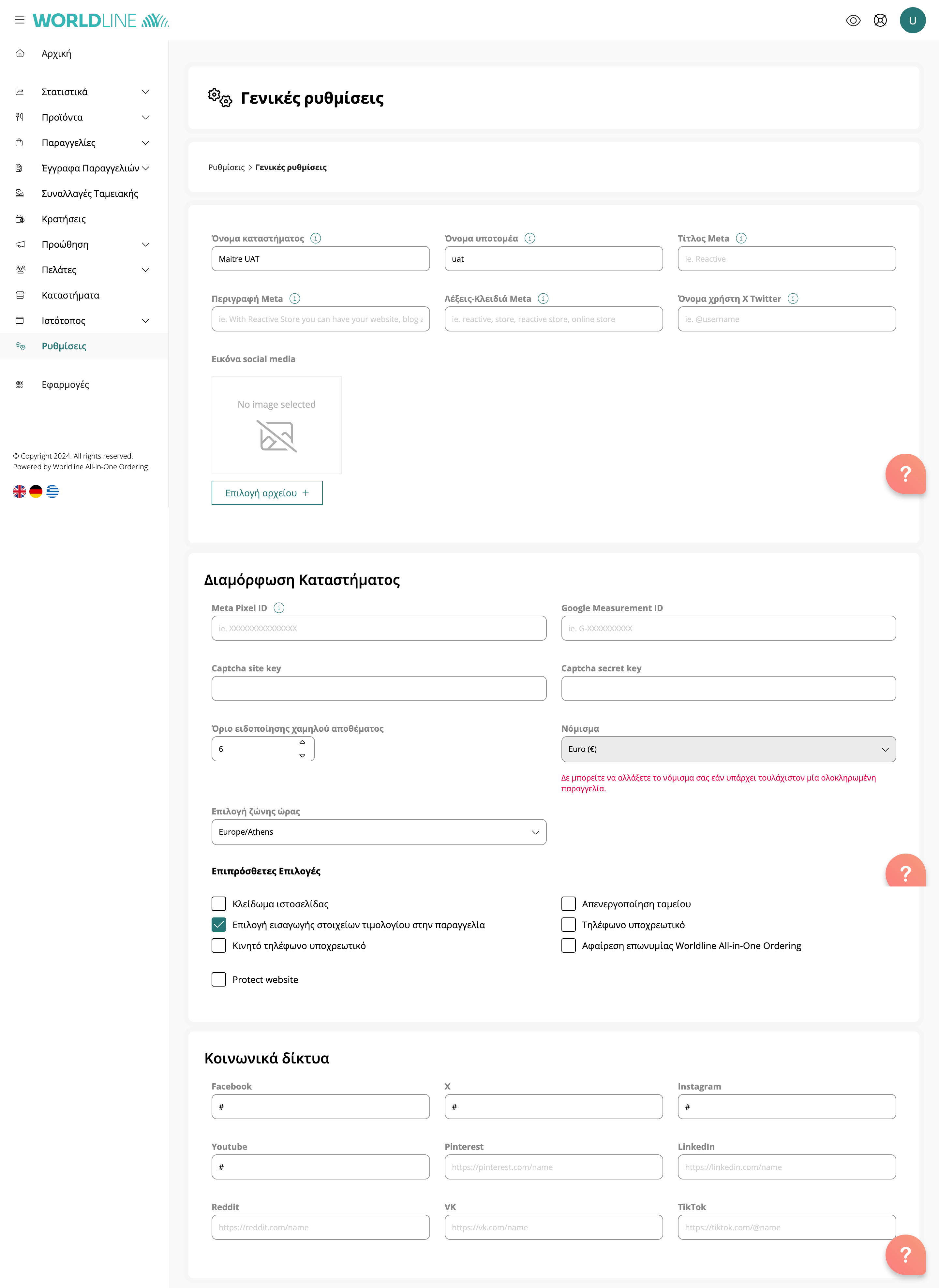This screenshot has width=939, height=1288.
Task: Click the Captcha site key field
Action: point(379,689)
